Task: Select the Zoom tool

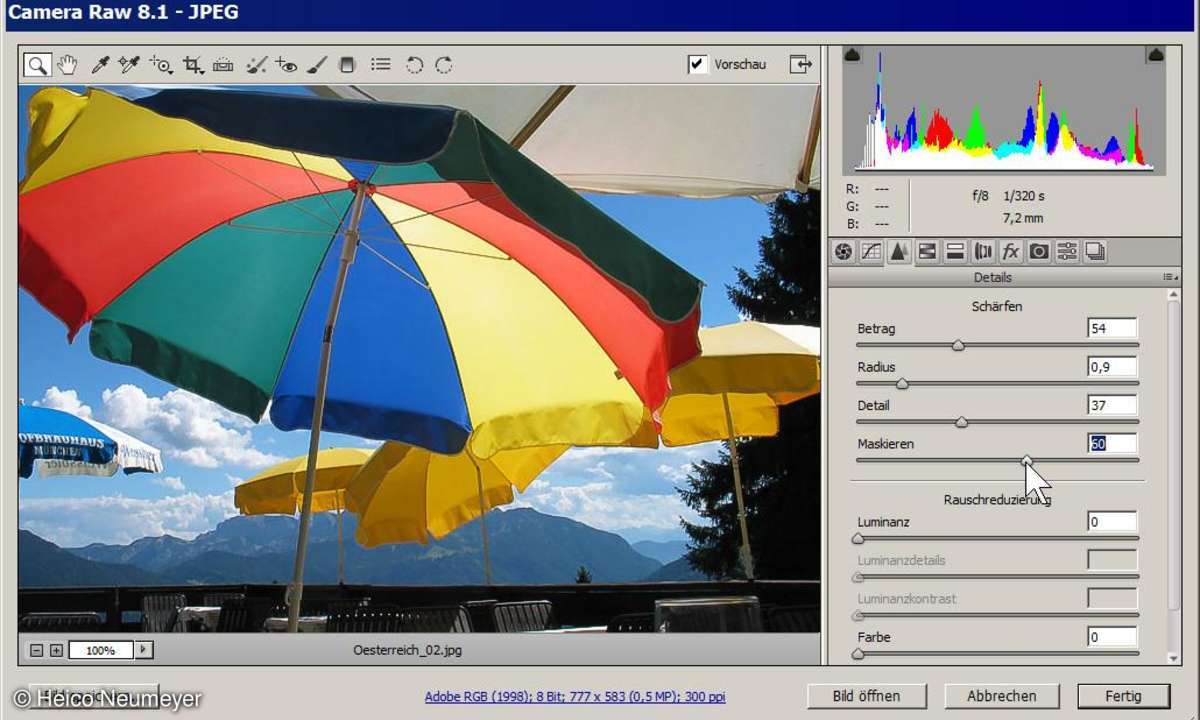Action: tap(38, 65)
